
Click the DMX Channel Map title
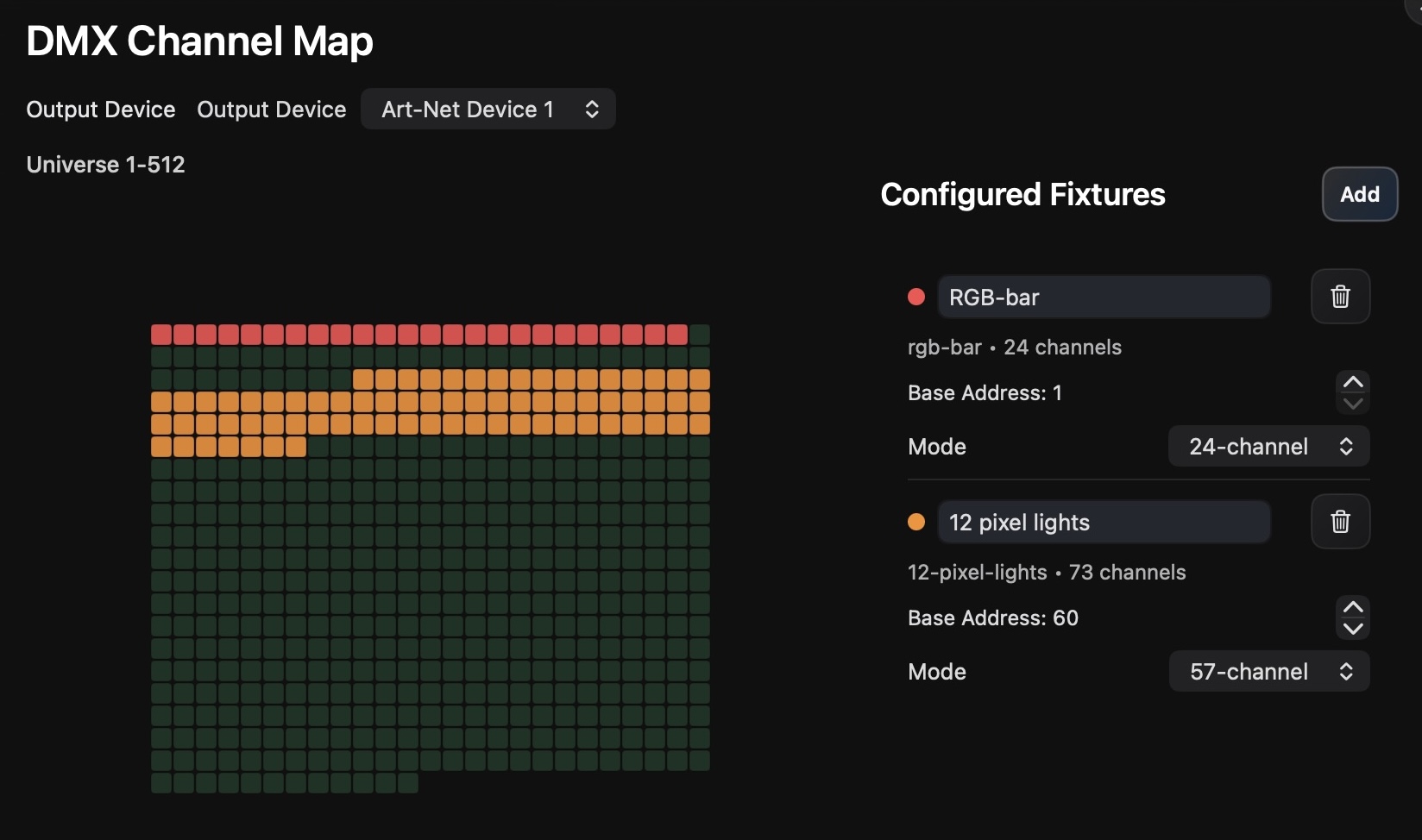[x=199, y=41]
